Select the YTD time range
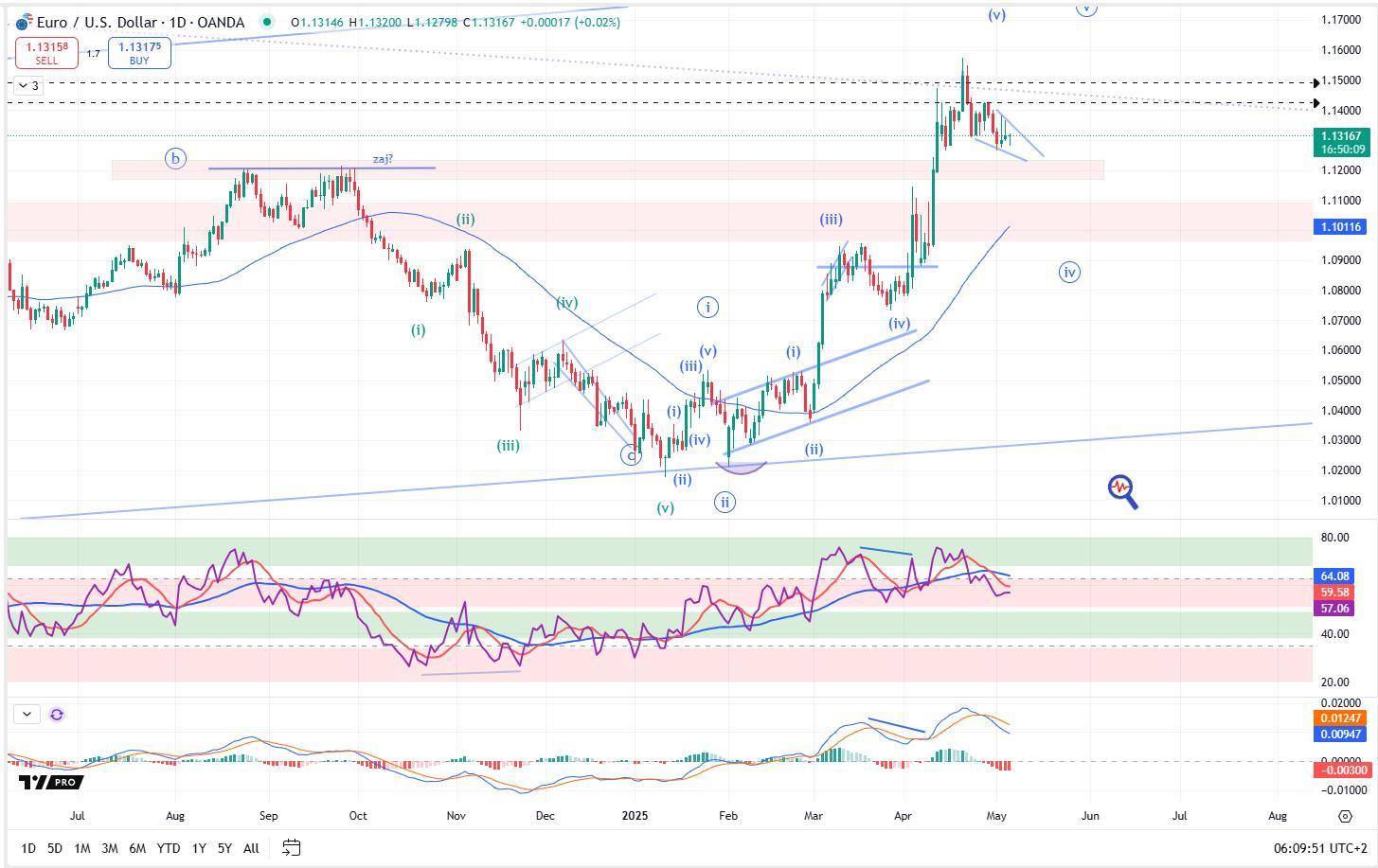The image size is (1378, 868). pyautogui.click(x=169, y=848)
